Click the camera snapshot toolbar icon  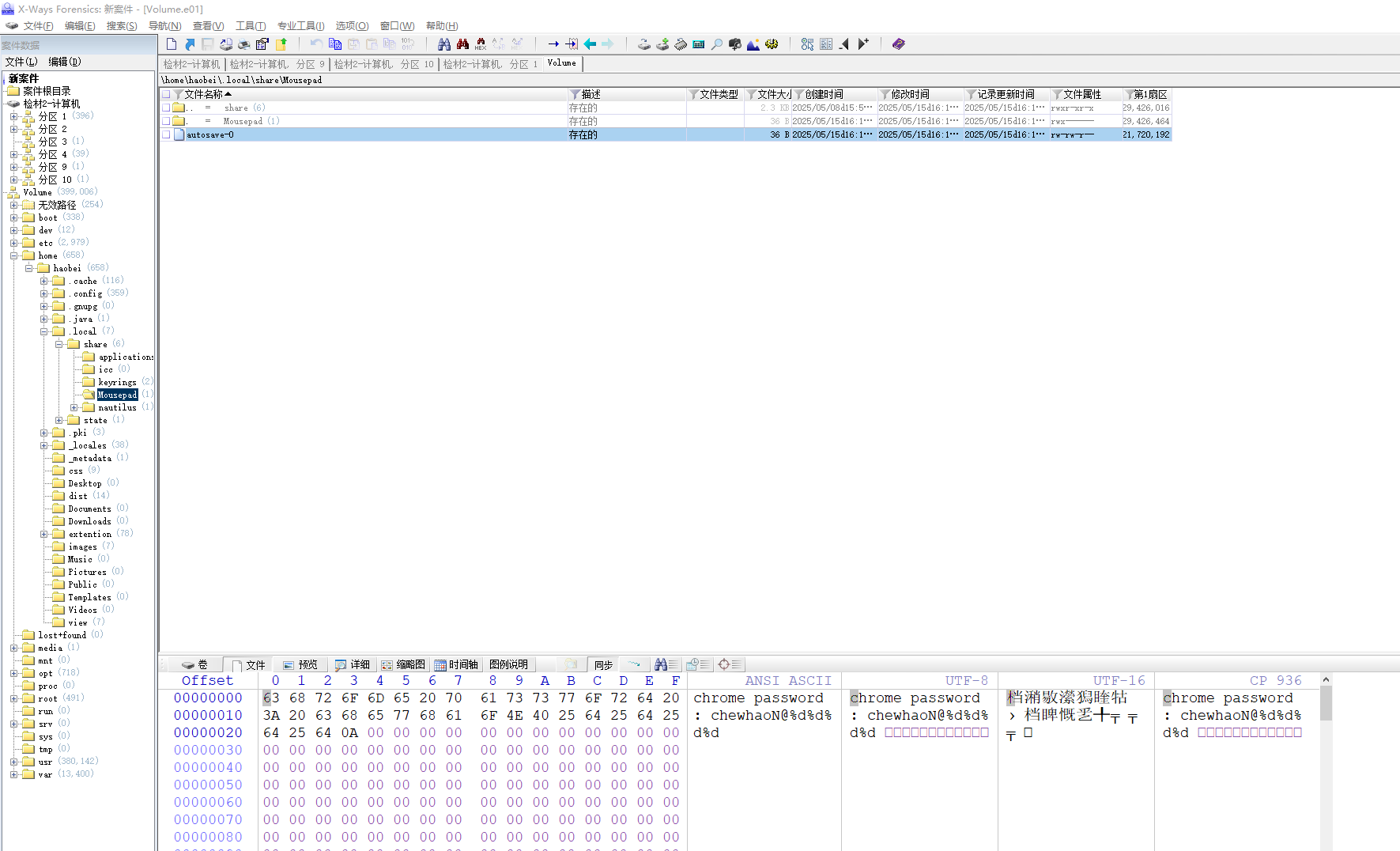click(x=734, y=44)
